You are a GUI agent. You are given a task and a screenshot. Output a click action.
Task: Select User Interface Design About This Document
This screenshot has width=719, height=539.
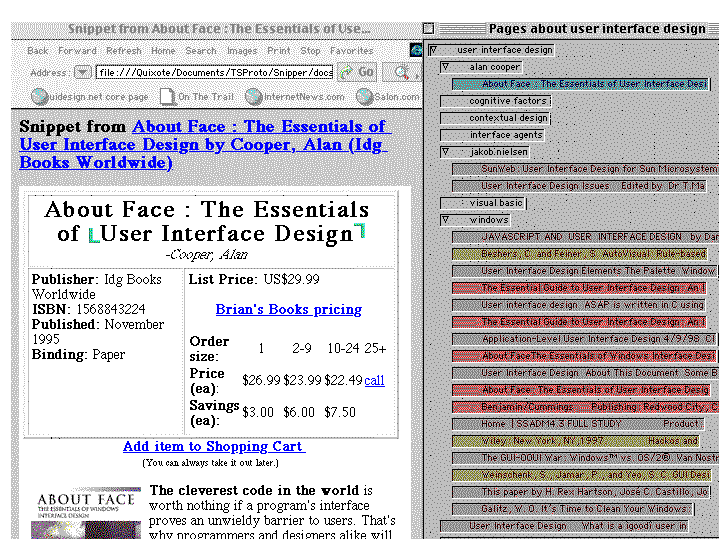(586, 372)
